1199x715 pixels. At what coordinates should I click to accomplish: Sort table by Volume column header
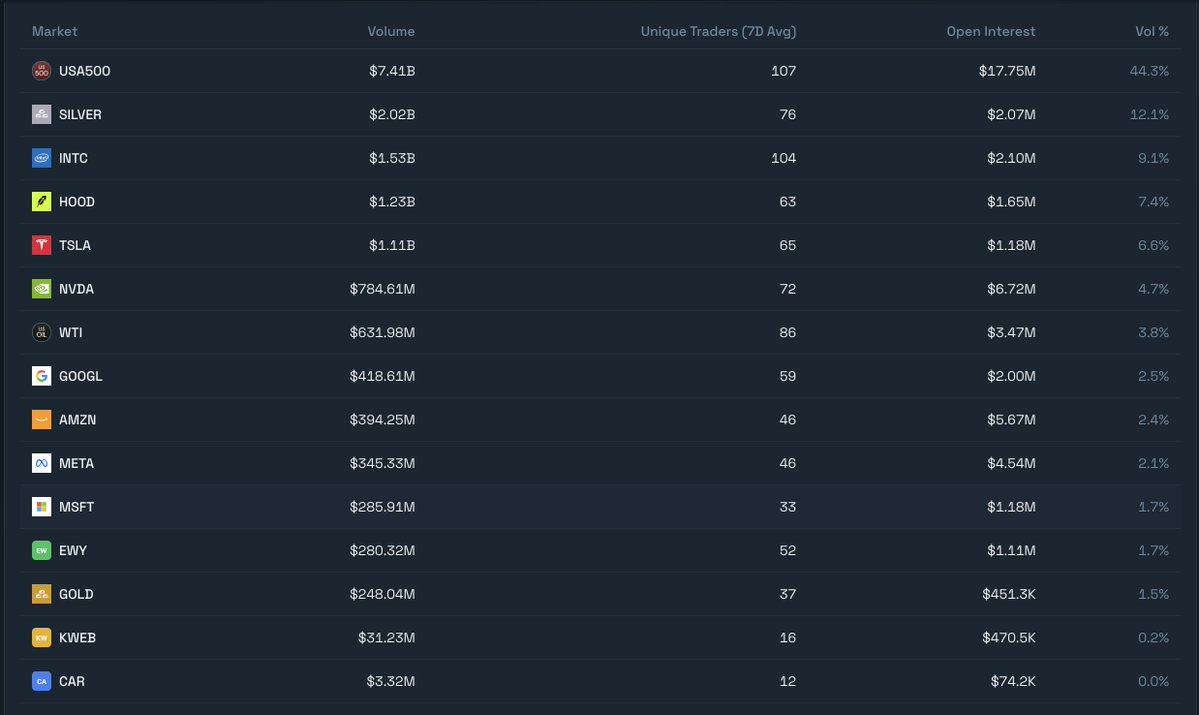[x=391, y=31]
